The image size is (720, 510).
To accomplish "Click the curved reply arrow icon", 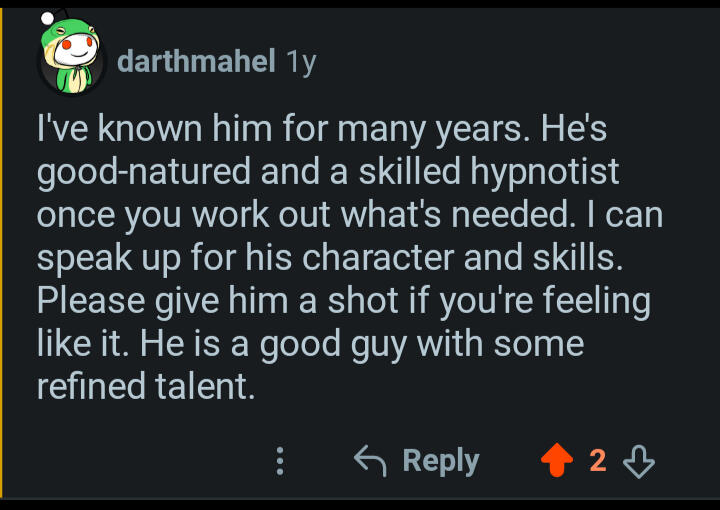I will [371, 460].
